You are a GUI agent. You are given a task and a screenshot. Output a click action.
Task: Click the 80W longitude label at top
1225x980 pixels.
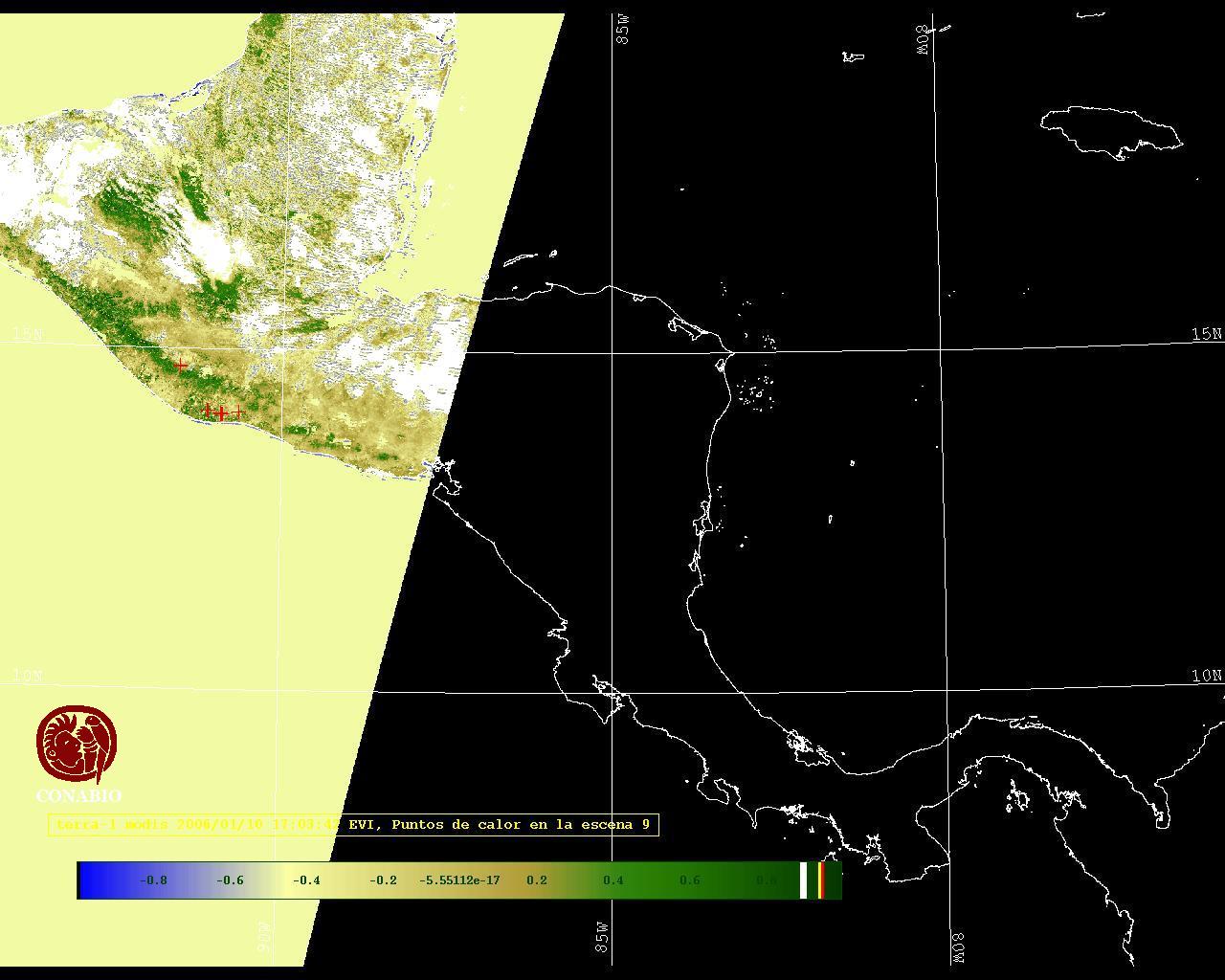click(924, 39)
